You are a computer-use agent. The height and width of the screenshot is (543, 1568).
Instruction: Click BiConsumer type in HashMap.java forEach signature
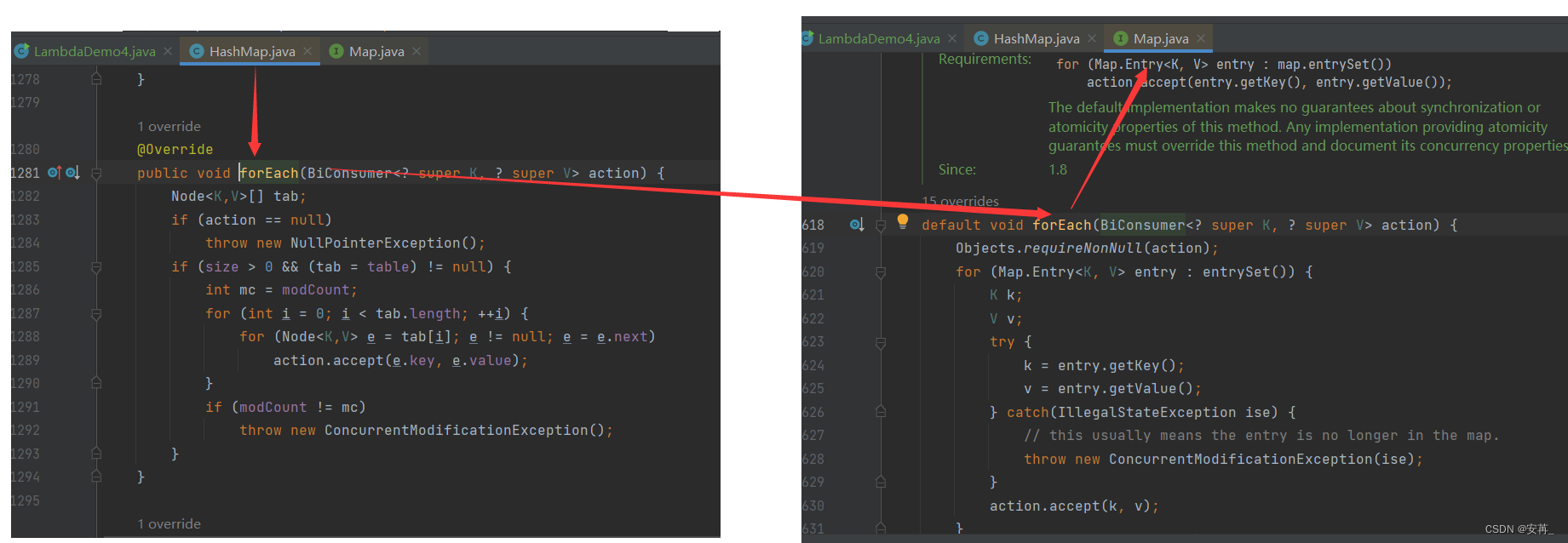pyautogui.click(x=349, y=174)
